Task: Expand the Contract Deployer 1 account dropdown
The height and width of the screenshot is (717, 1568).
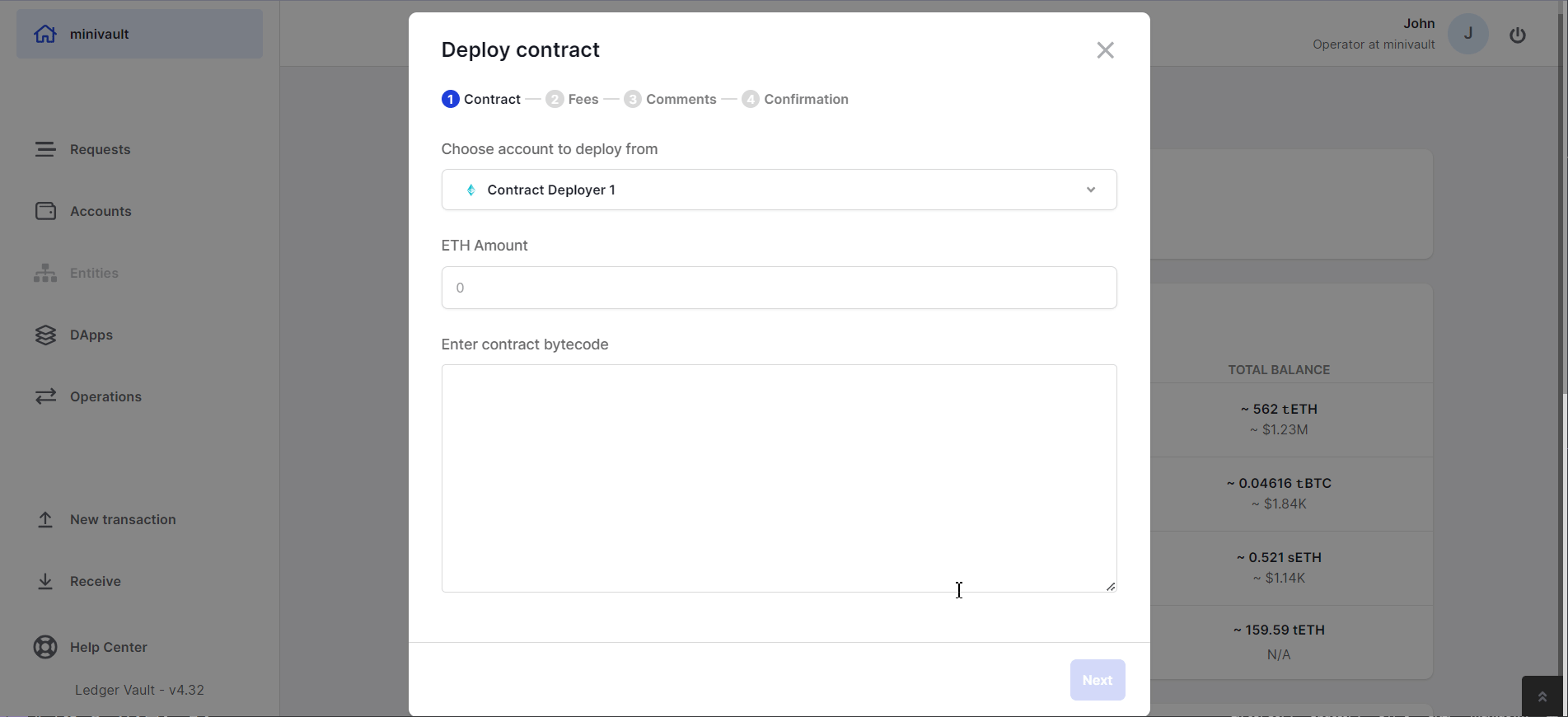Action: pyautogui.click(x=778, y=190)
